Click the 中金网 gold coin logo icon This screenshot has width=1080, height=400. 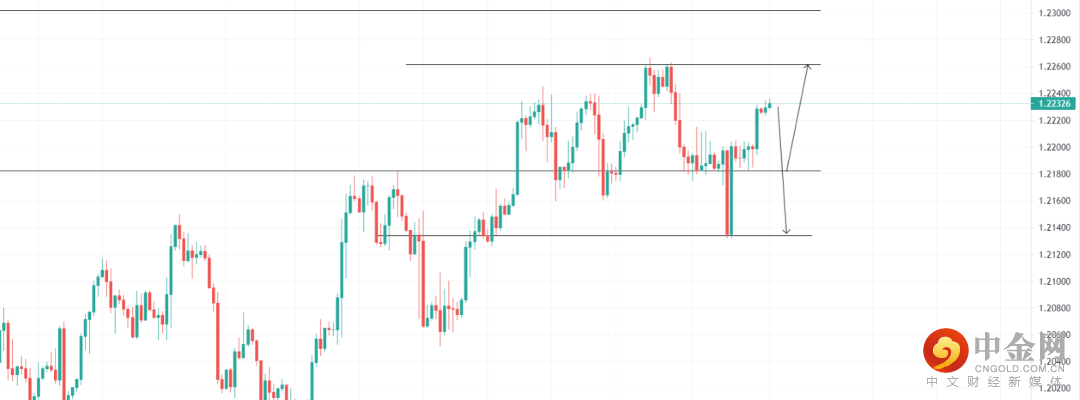tap(945, 351)
